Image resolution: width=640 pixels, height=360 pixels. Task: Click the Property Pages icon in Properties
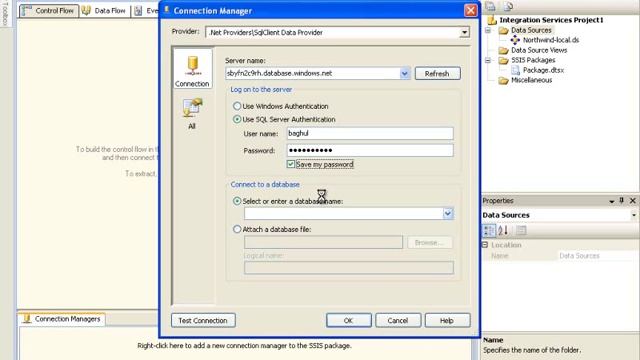[521, 231]
